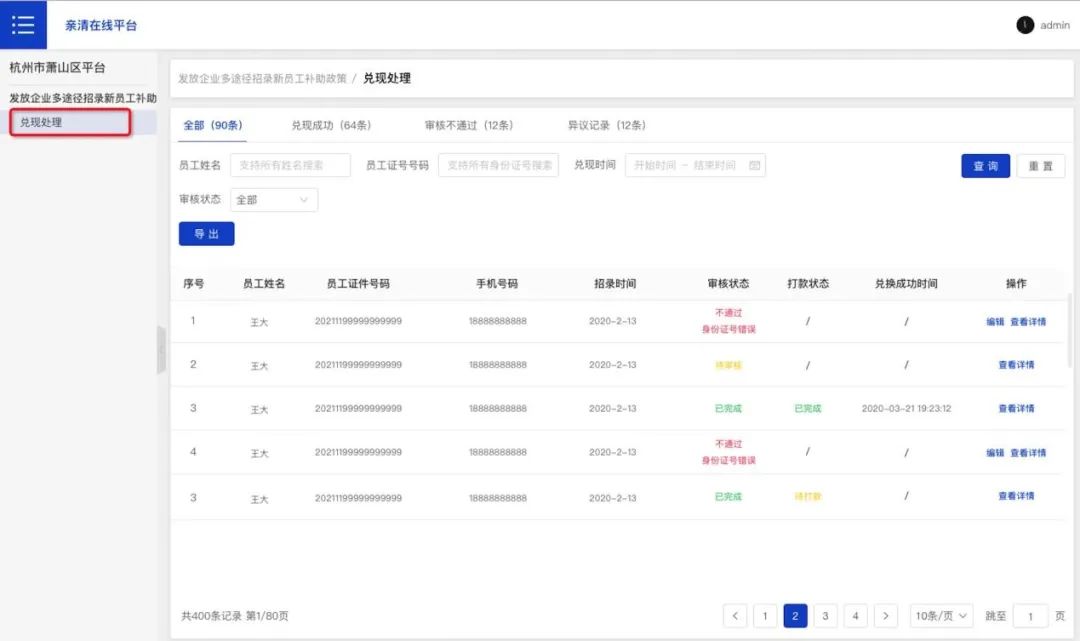This screenshot has height=641, width=1080.
Task: Open the 异议记录 (12条) tab
Action: point(606,126)
